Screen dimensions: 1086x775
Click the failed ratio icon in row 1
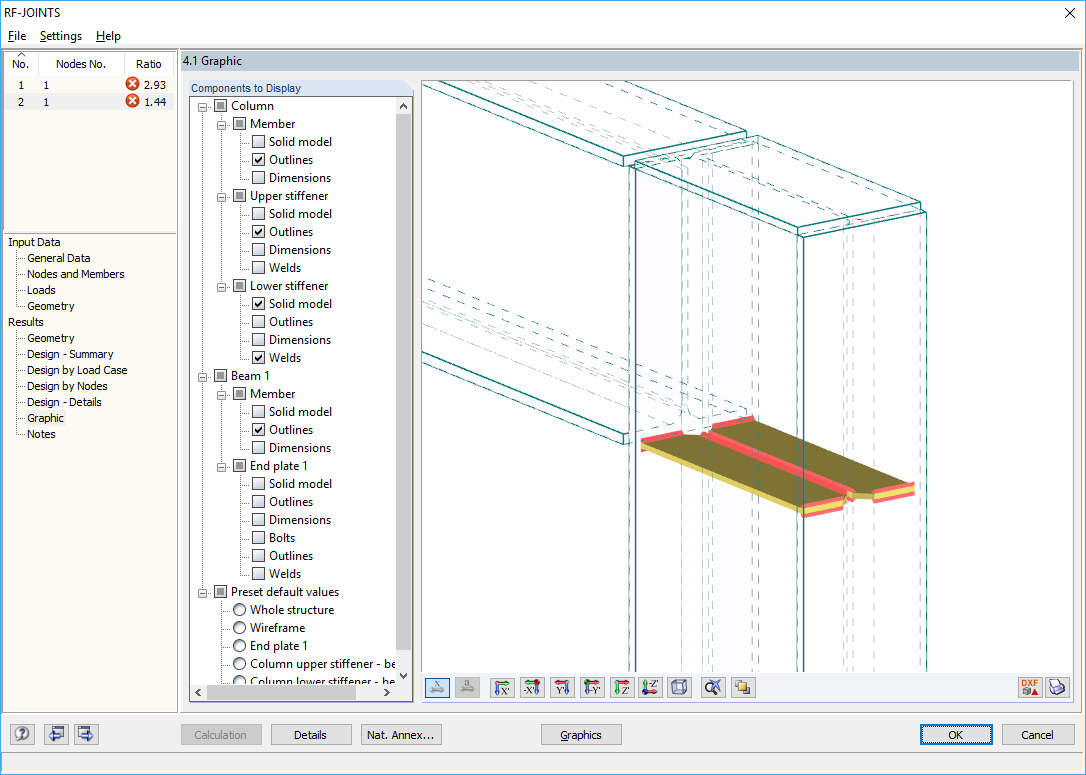click(132, 84)
